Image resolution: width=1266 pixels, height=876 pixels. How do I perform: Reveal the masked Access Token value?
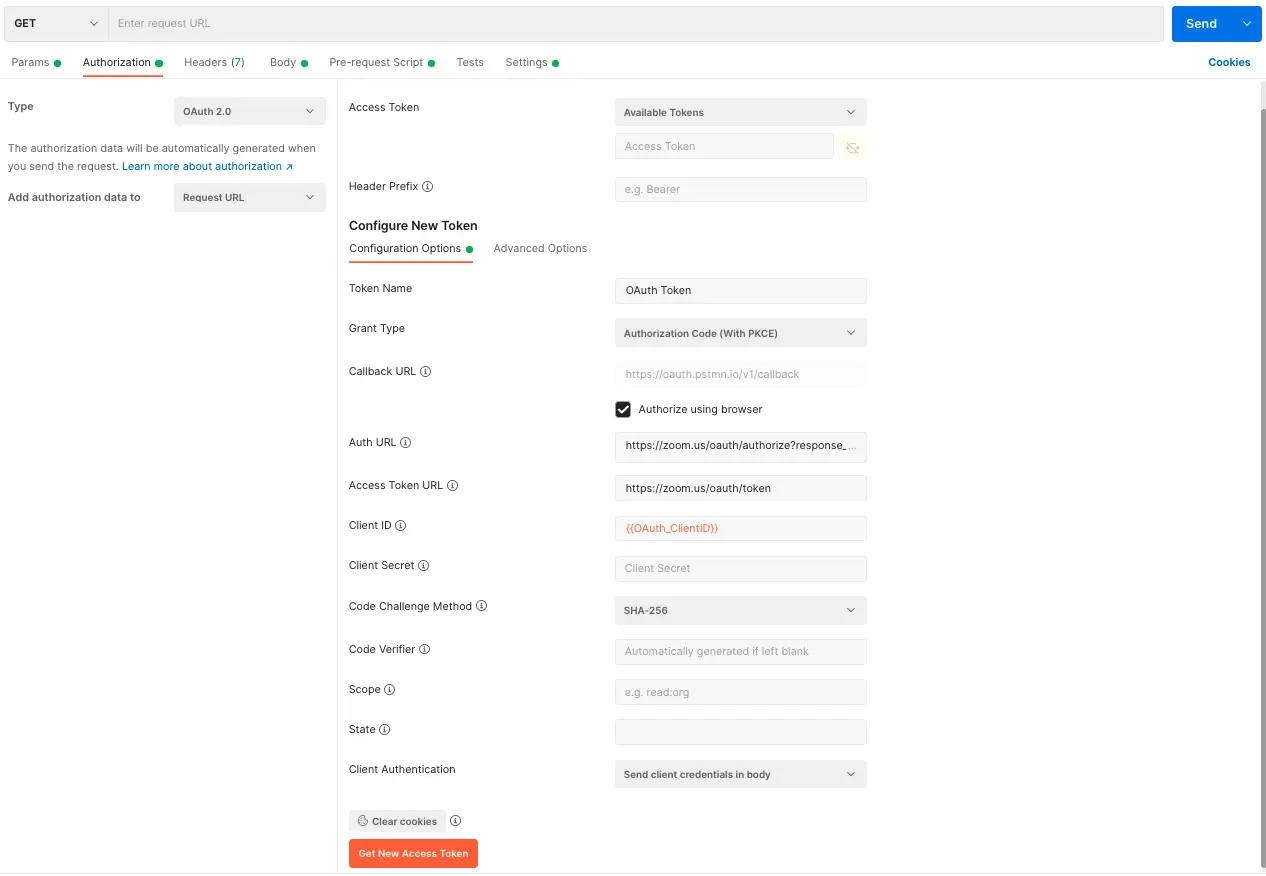tap(852, 146)
